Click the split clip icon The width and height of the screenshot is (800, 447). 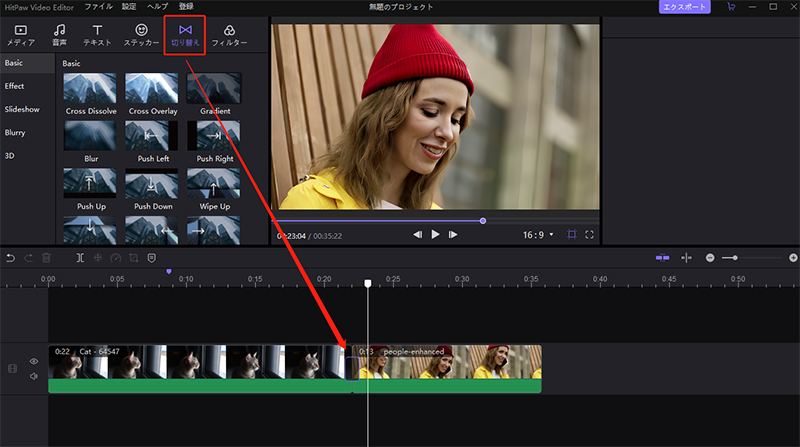click(80, 258)
